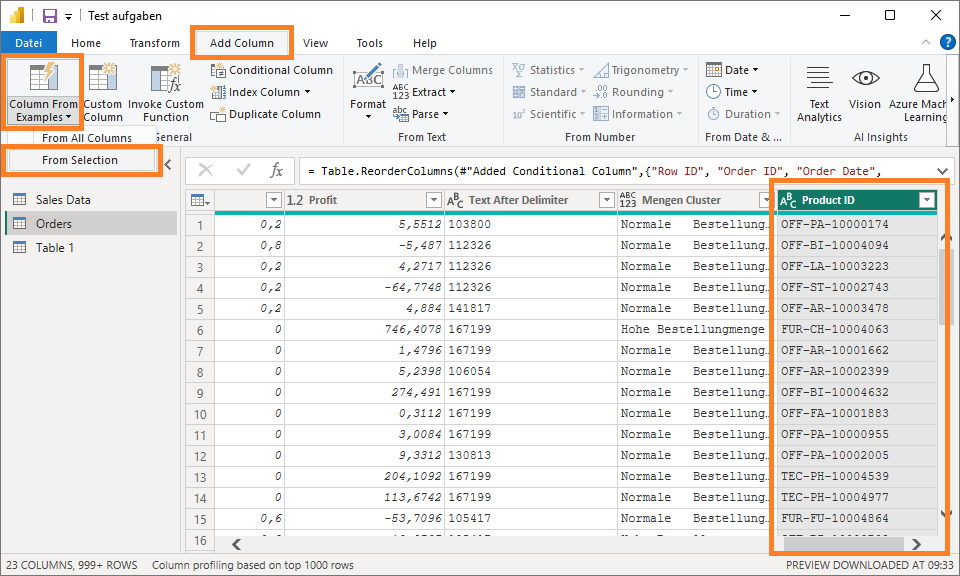Expand the formula bar
The image size is (960, 576).
pos(942,171)
